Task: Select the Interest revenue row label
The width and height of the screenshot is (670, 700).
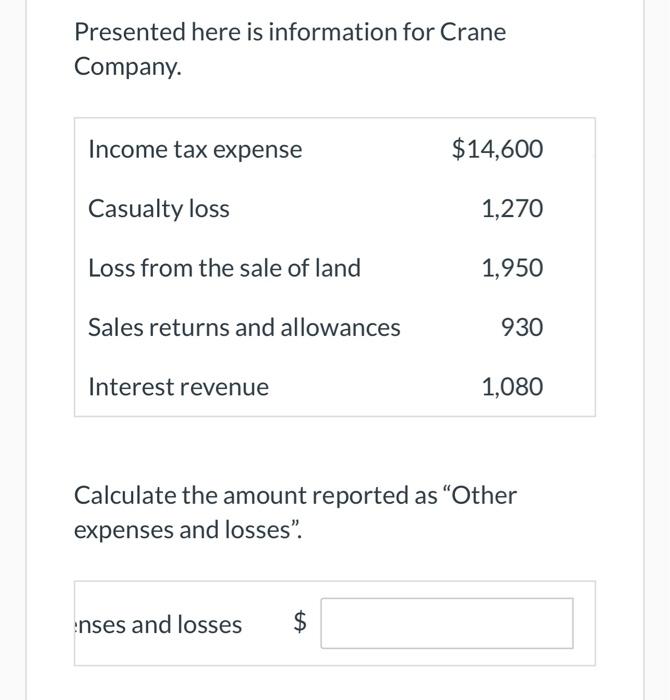Action: pyautogui.click(x=178, y=387)
